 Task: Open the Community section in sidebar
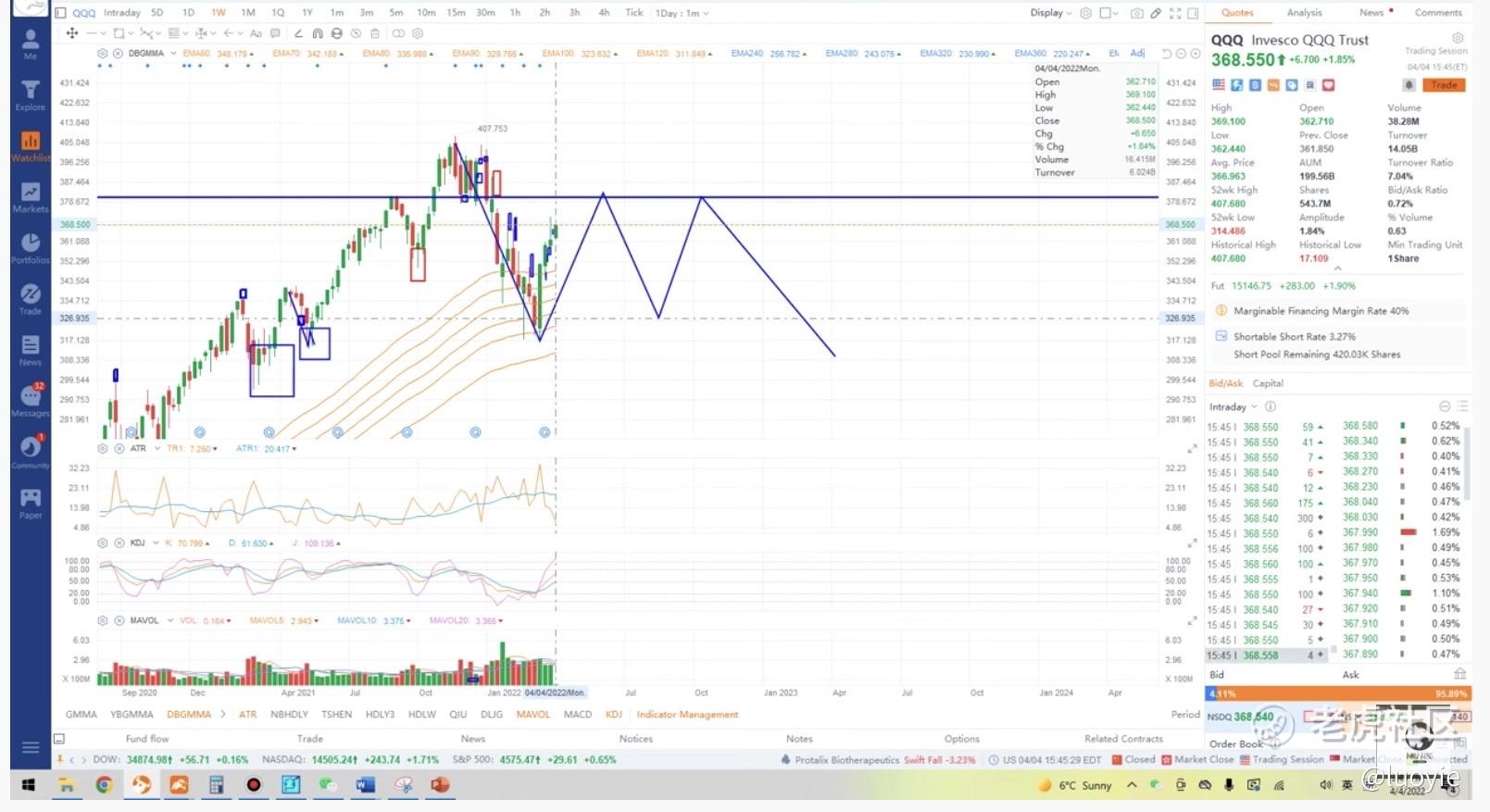coord(31,452)
